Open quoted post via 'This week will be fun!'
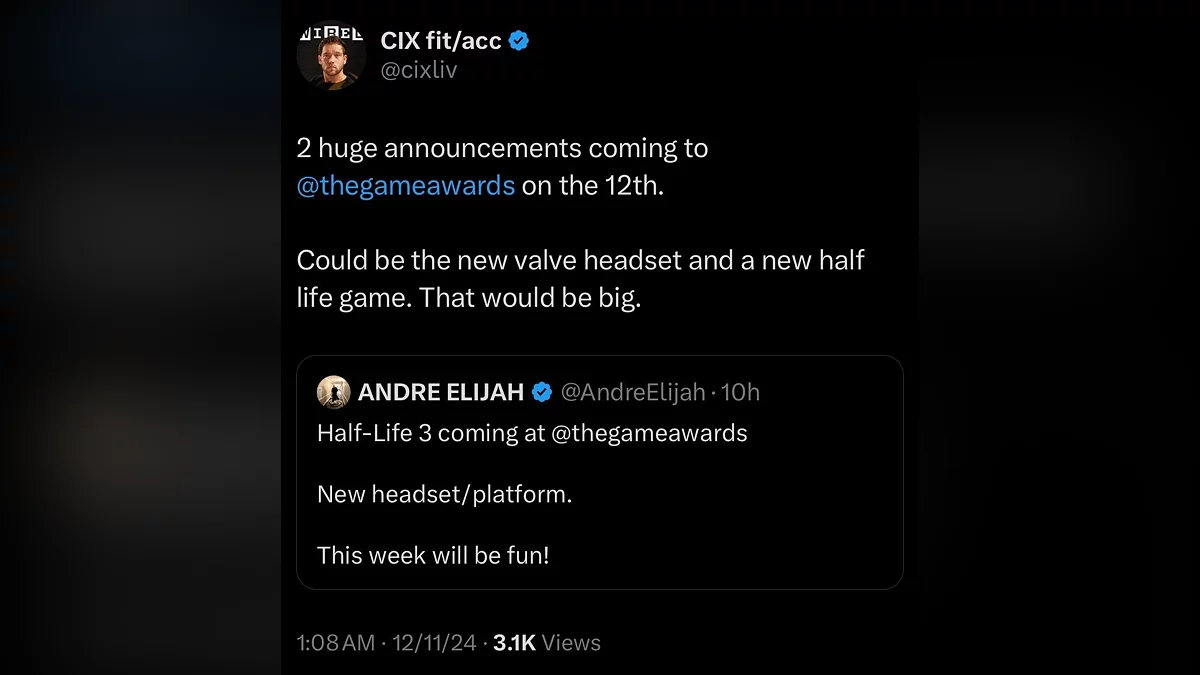Viewport: 1200px width, 675px height. click(433, 555)
